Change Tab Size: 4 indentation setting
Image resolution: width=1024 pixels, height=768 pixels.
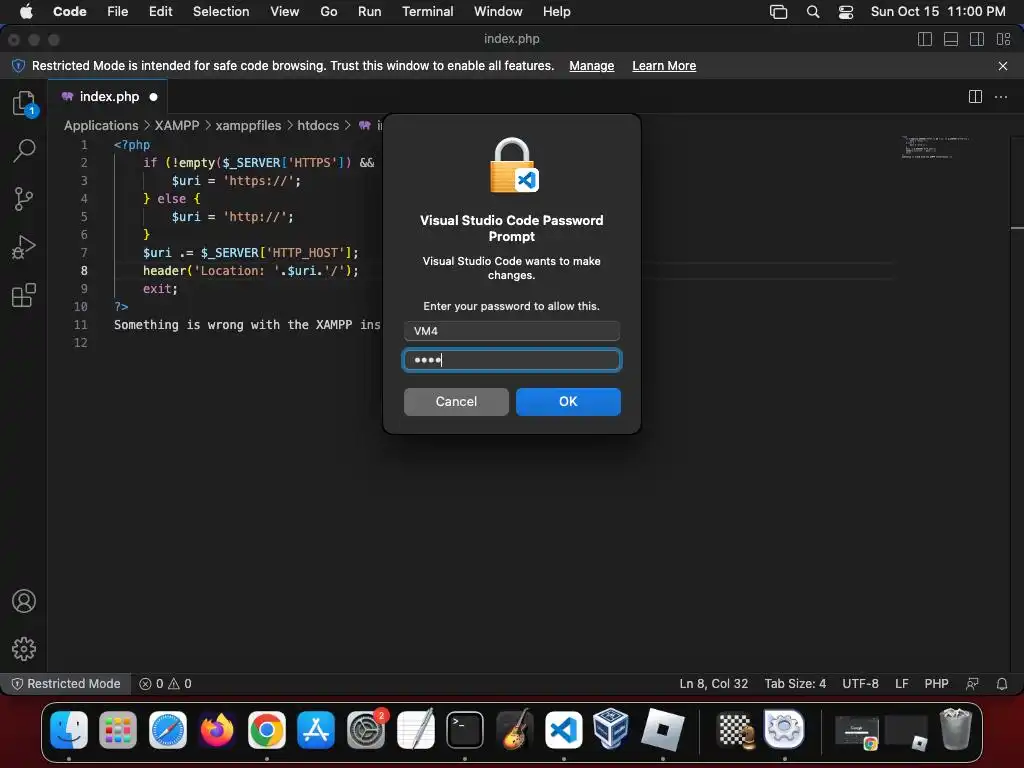pyautogui.click(x=795, y=684)
